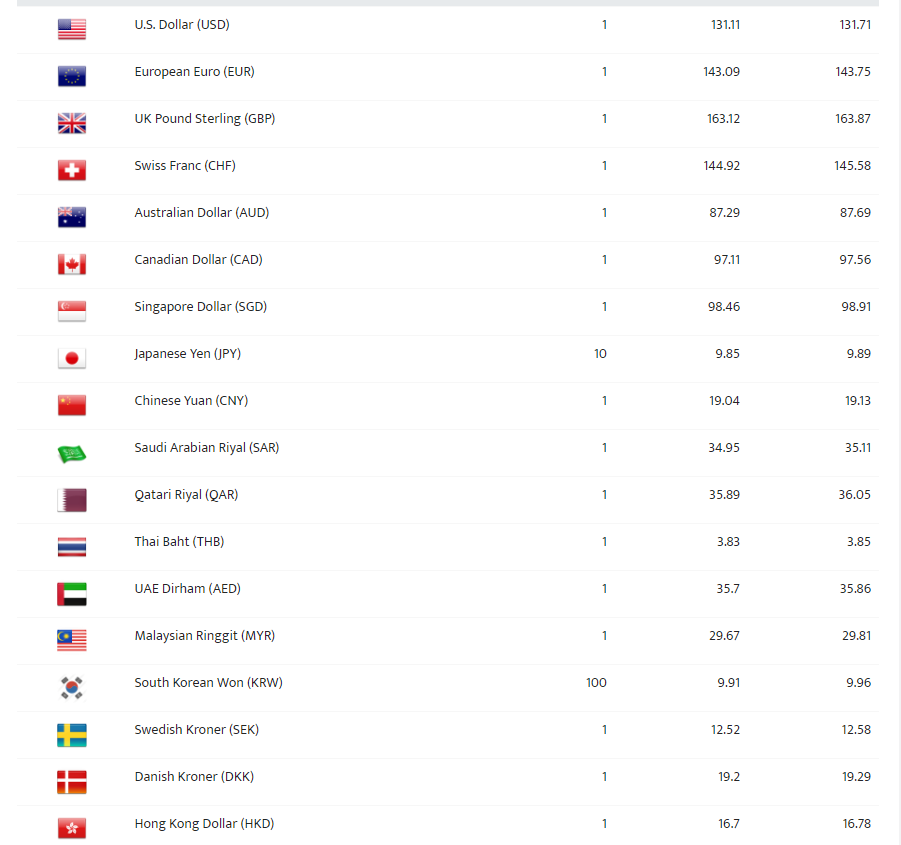
Task: Select the Danish Kroner (DKK) label
Action: click(194, 777)
